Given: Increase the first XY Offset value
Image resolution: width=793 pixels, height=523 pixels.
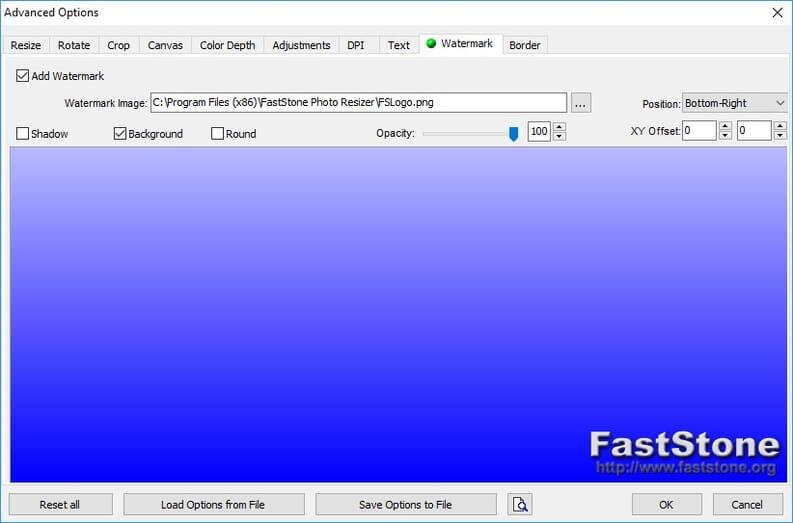Looking at the screenshot, I should pyautogui.click(x=725, y=125).
